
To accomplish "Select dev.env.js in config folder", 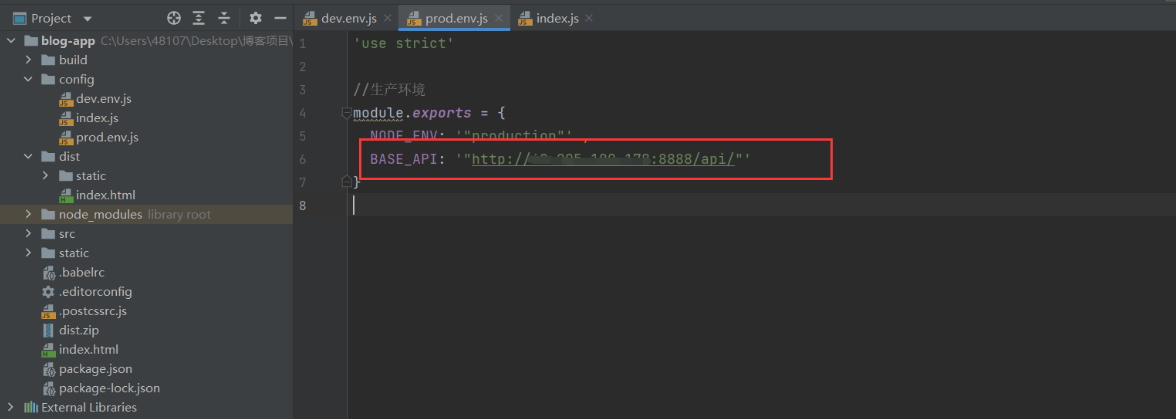I will point(104,99).
